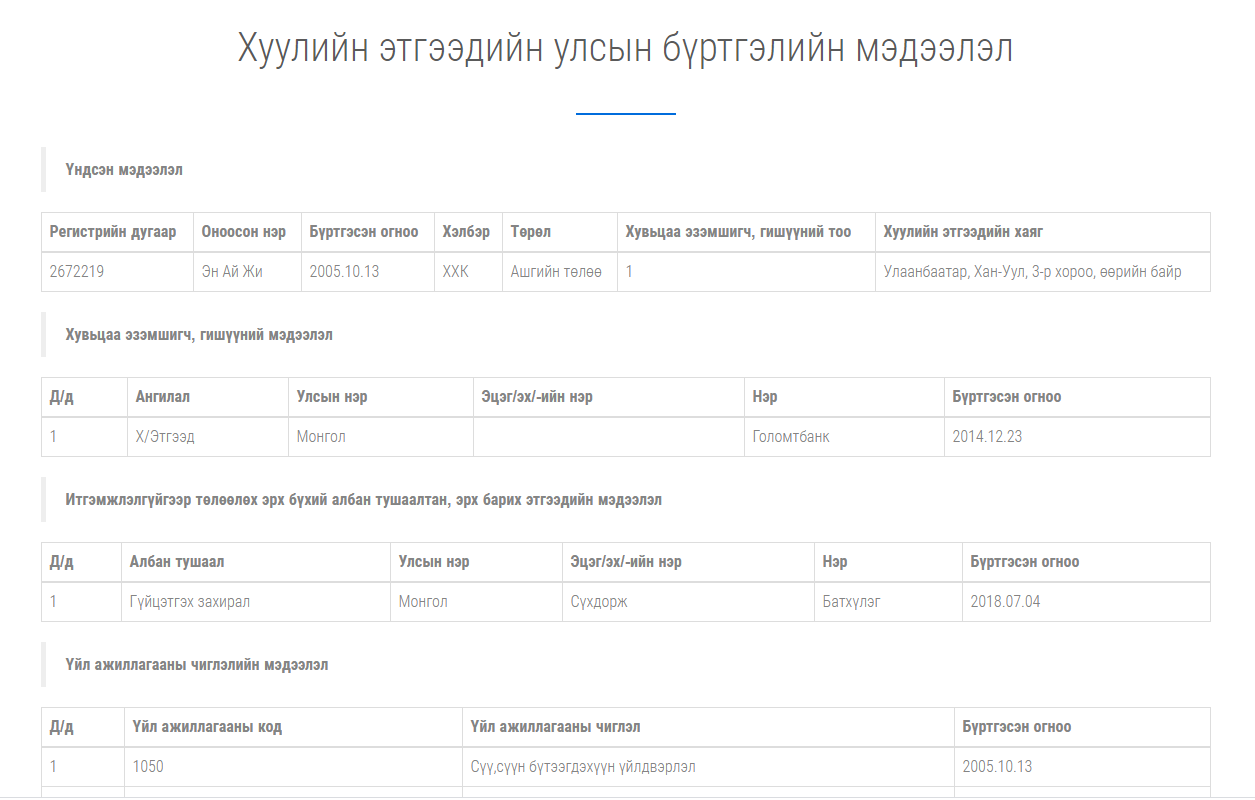This screenshot has height=800, width=1255.
Task: Click the surname Сүхдорж cell
Action: tap(599, 602)
